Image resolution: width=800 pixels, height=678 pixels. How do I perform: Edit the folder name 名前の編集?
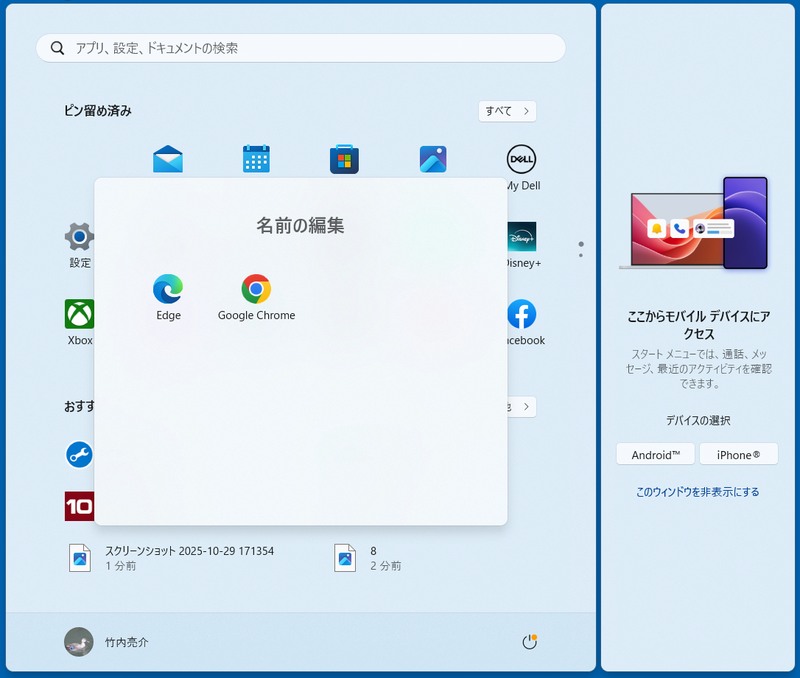(x=300, y=225)
